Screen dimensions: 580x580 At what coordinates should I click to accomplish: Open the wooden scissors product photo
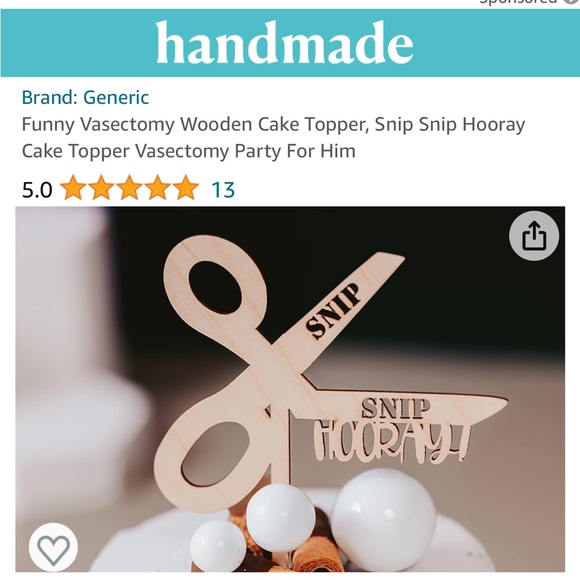coord(290,389)
